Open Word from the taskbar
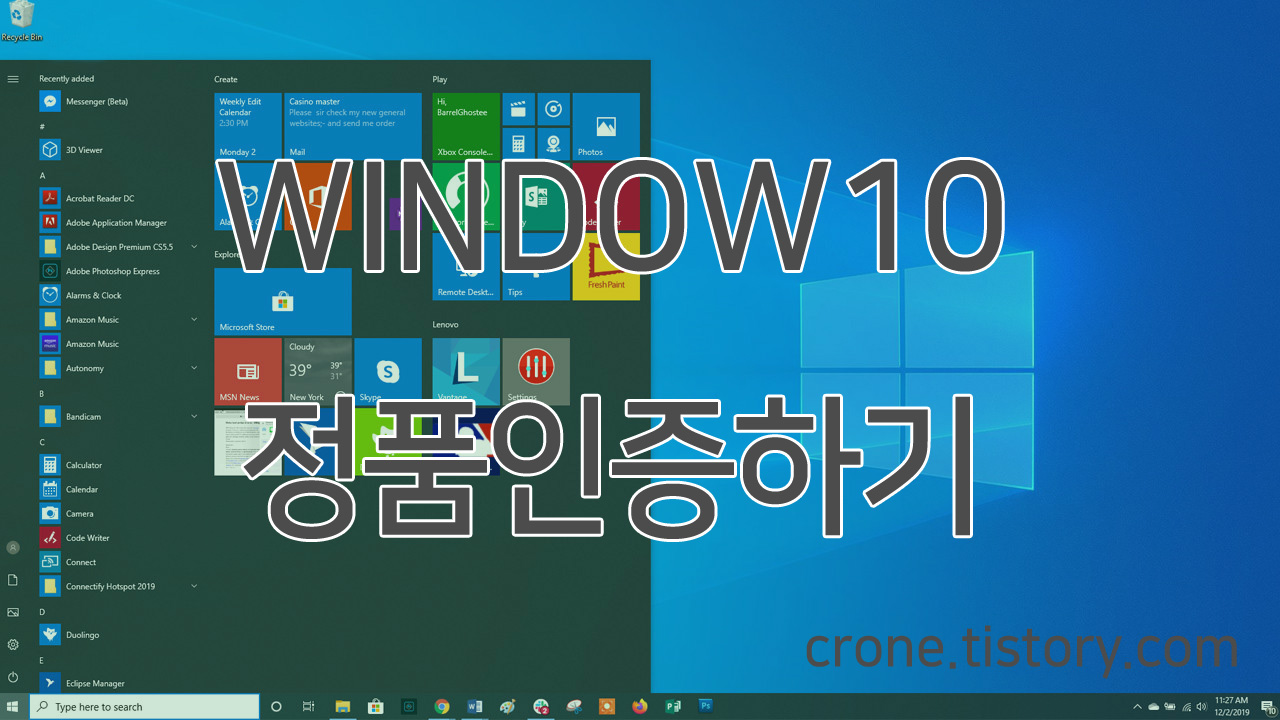Screen dimensions: 1280x720 click(x=475, y=707)
